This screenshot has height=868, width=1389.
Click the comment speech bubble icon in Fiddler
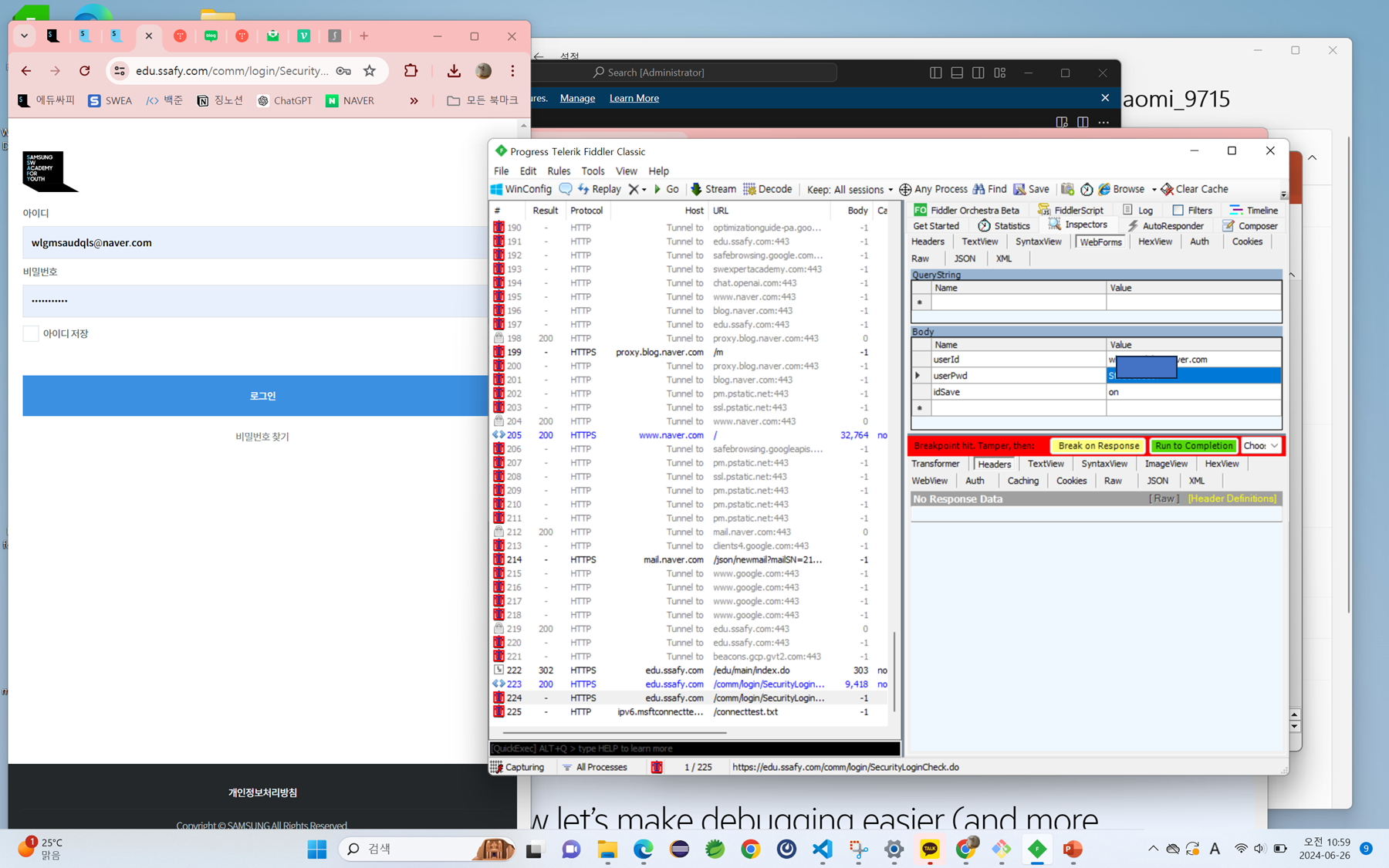click(x=566, y=189)
